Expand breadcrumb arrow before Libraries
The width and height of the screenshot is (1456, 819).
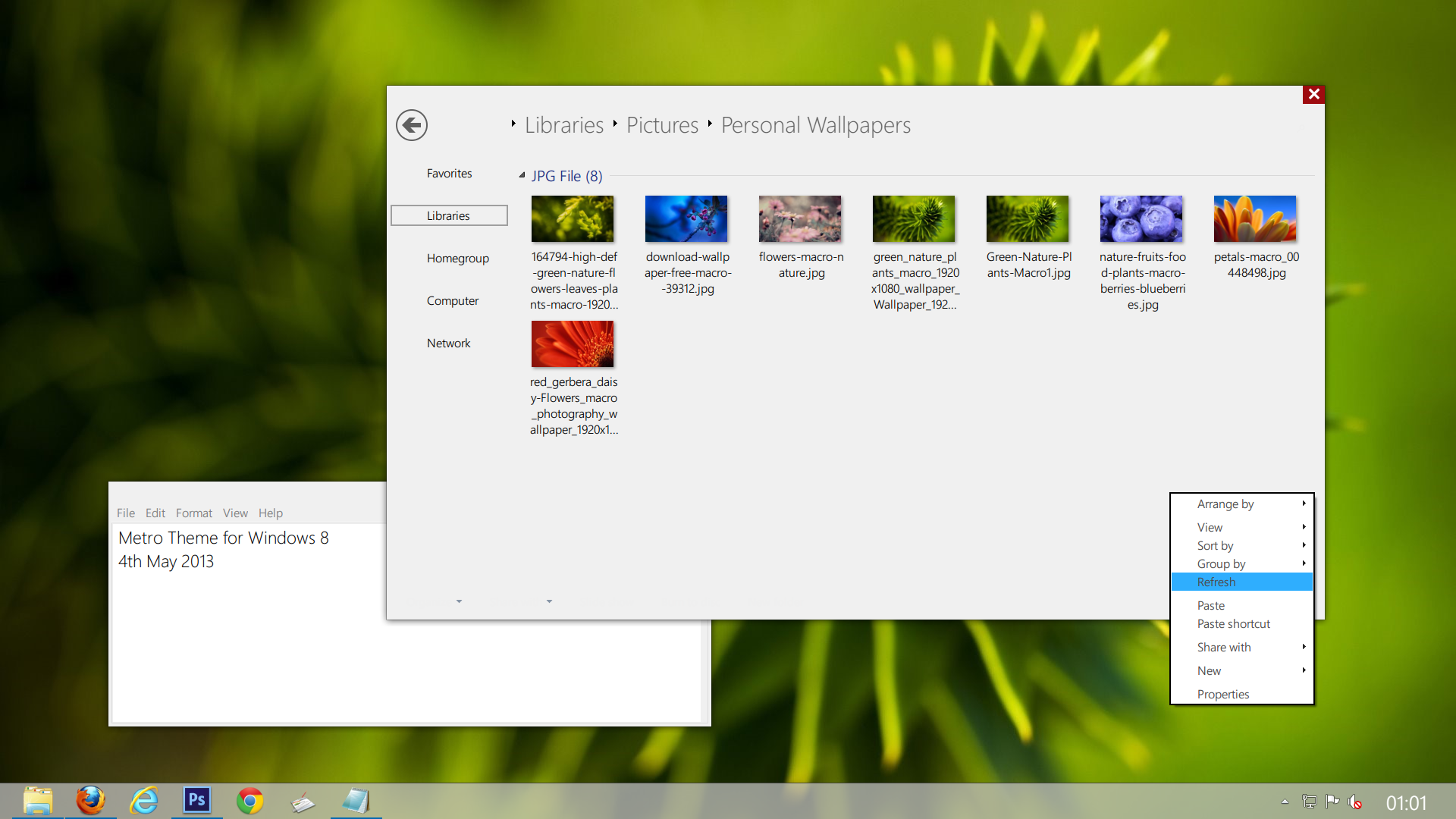coord(513,124)
